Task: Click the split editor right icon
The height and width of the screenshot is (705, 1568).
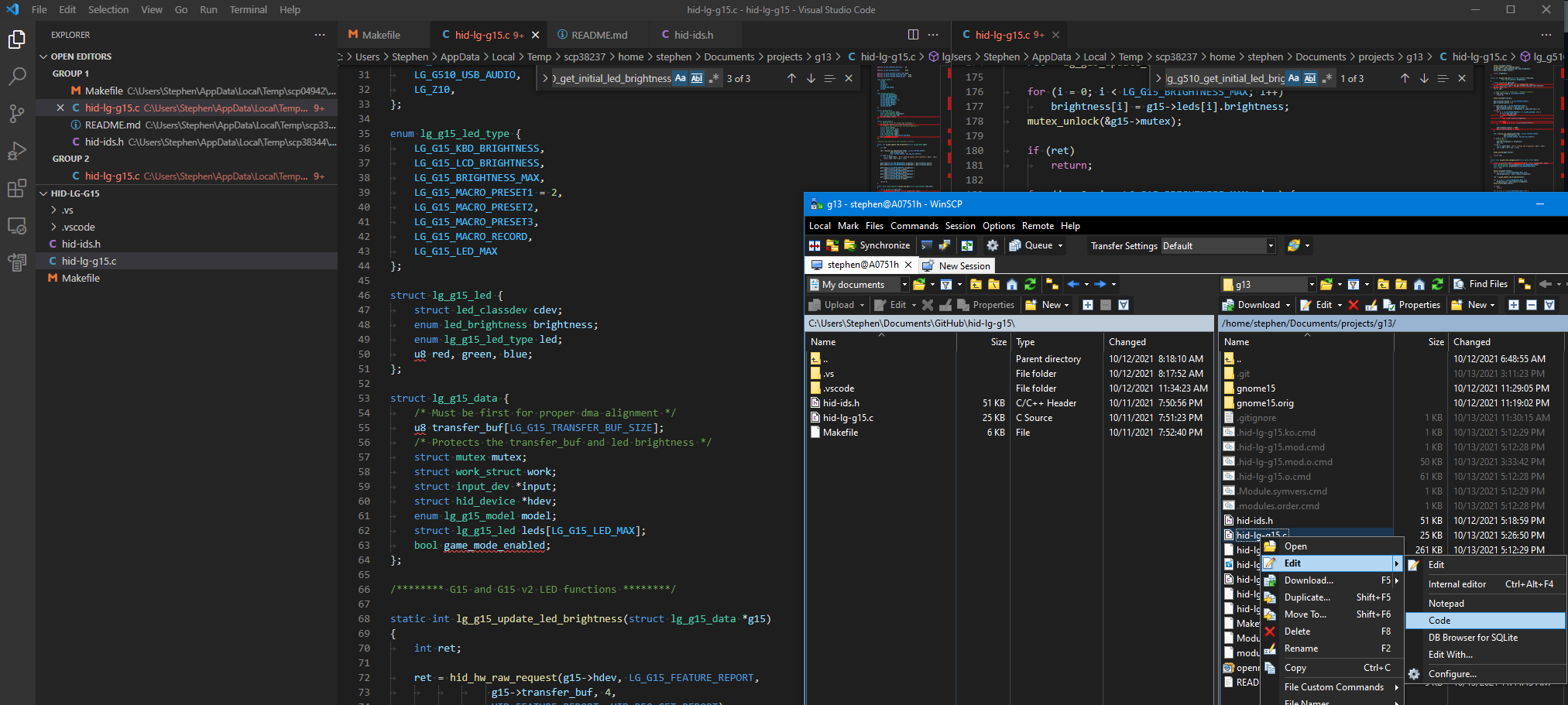Action: click(913, 35)
